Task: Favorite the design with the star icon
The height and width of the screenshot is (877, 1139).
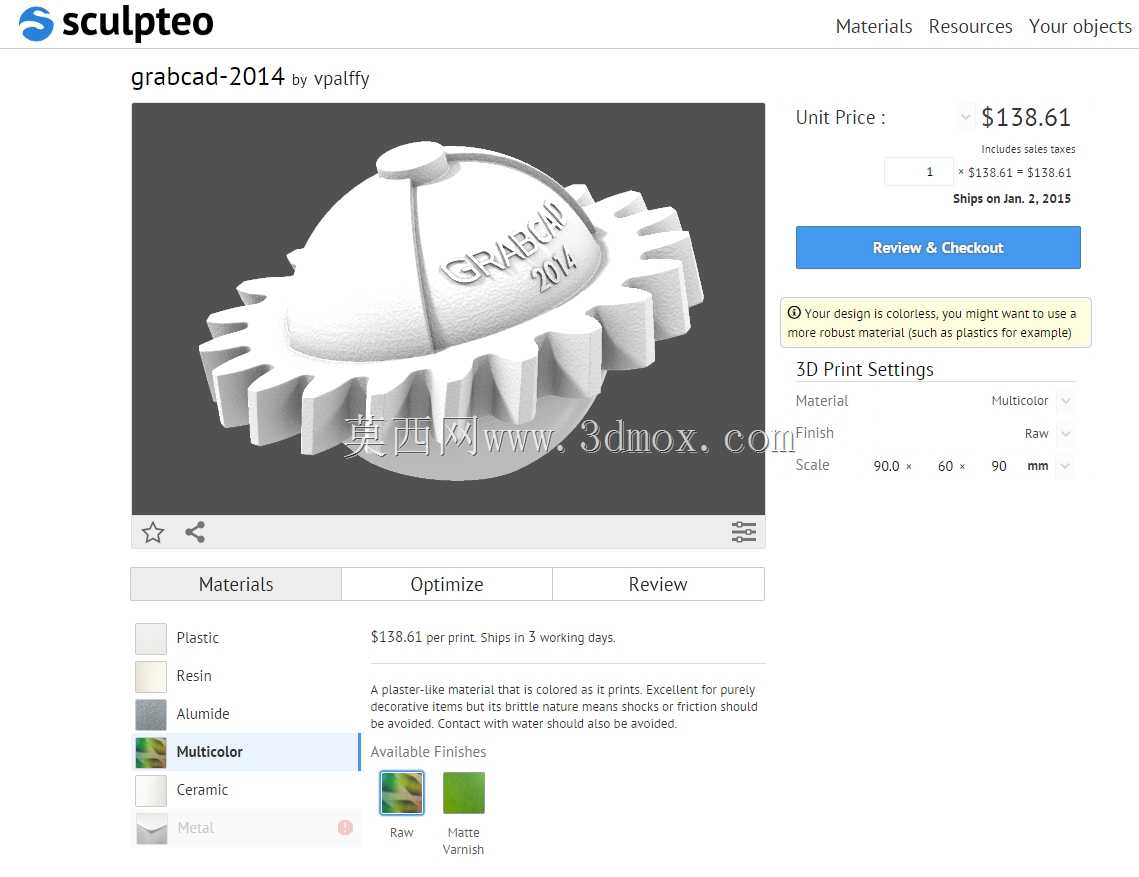Action: tap(153, 532)
